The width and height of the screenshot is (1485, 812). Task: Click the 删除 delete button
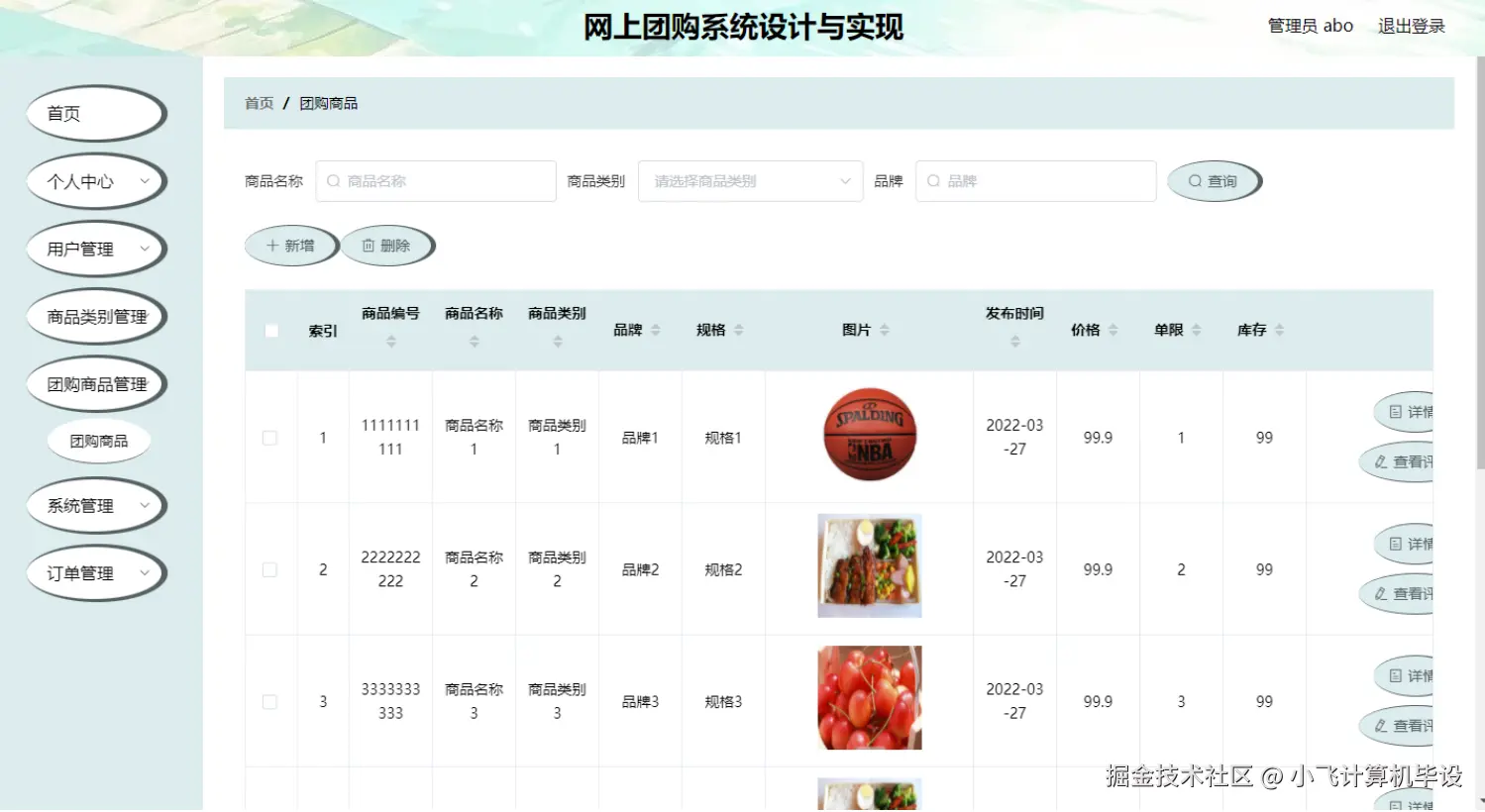[x=387, y=246]
